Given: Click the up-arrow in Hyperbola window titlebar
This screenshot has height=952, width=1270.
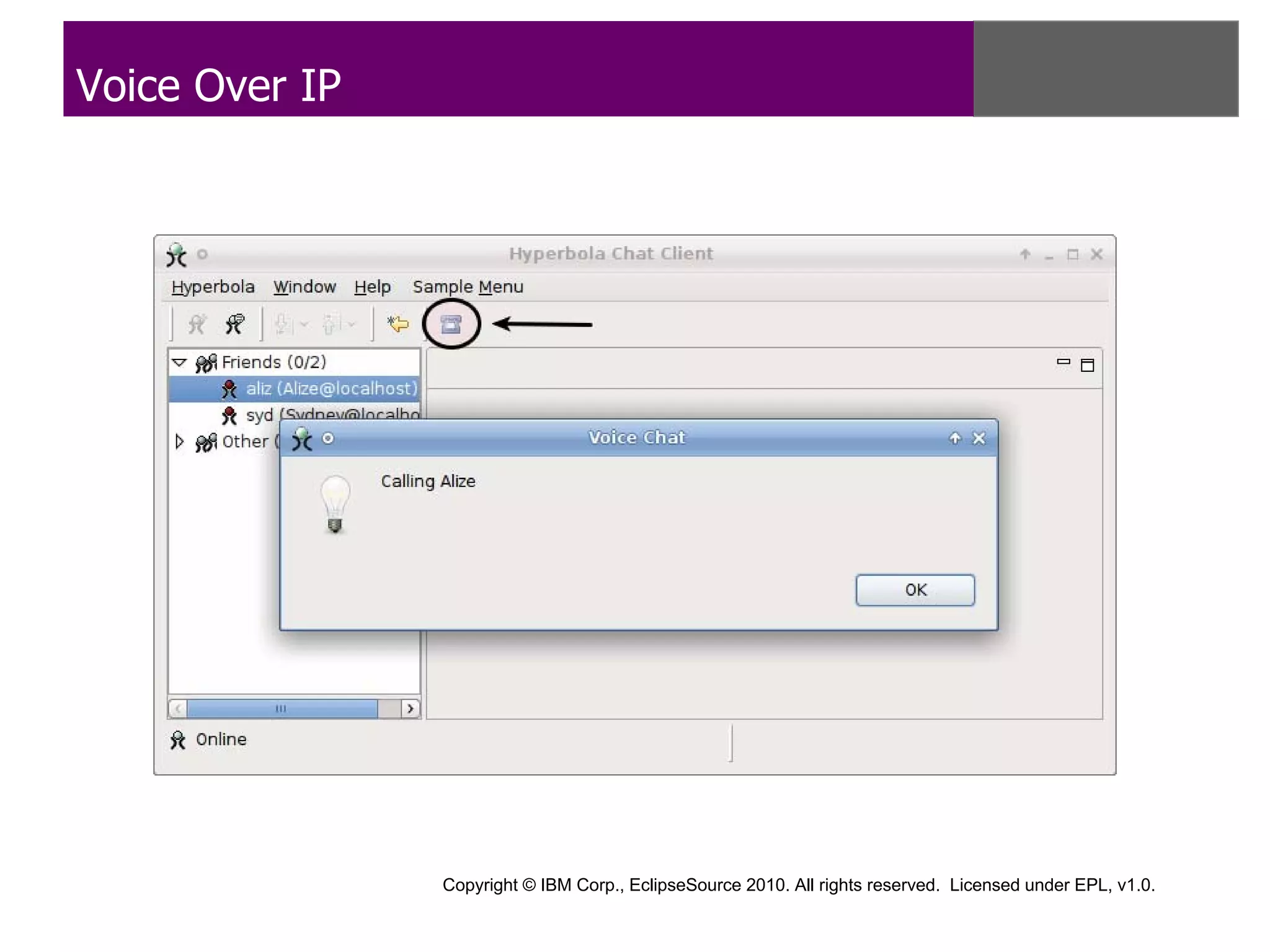Looking at the screenshot, I should click(x=1025, y=254).
